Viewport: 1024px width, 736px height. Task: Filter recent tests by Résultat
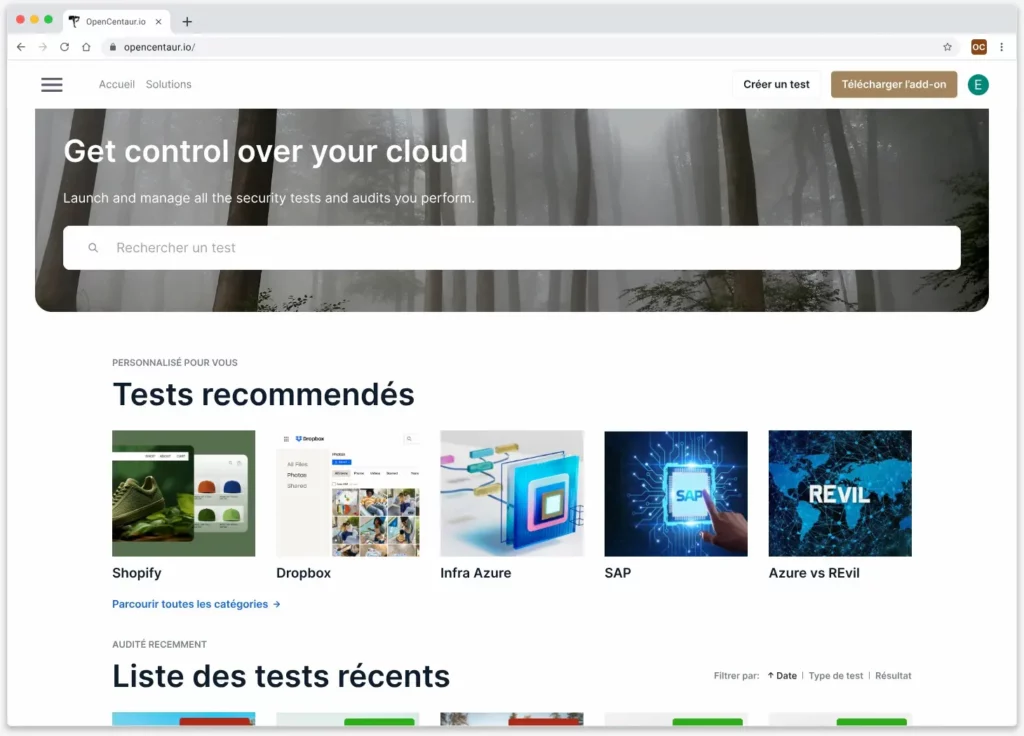tap(893, 676)
